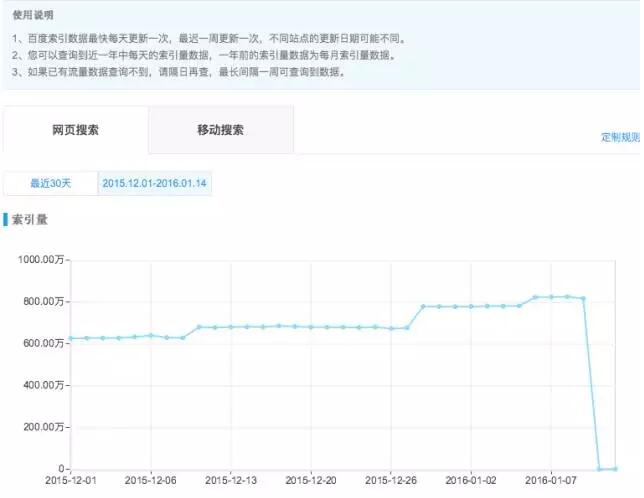The width and height of the screenshot is (644, 498).
Task: Click the data point above 2016-01-02
Action: (471, 306)
